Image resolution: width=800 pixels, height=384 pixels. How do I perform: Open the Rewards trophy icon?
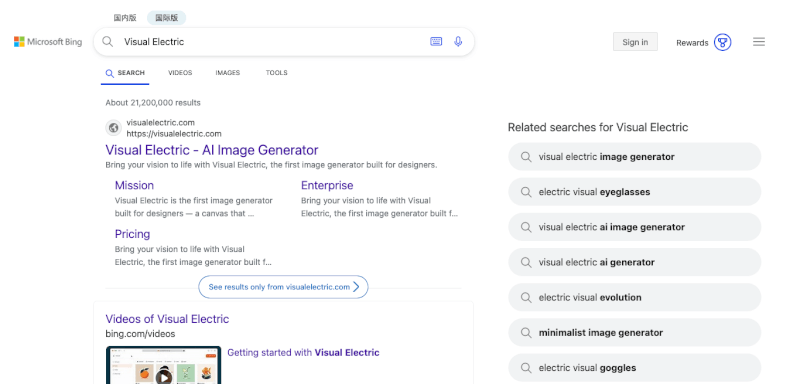click(x=722, y=42)
